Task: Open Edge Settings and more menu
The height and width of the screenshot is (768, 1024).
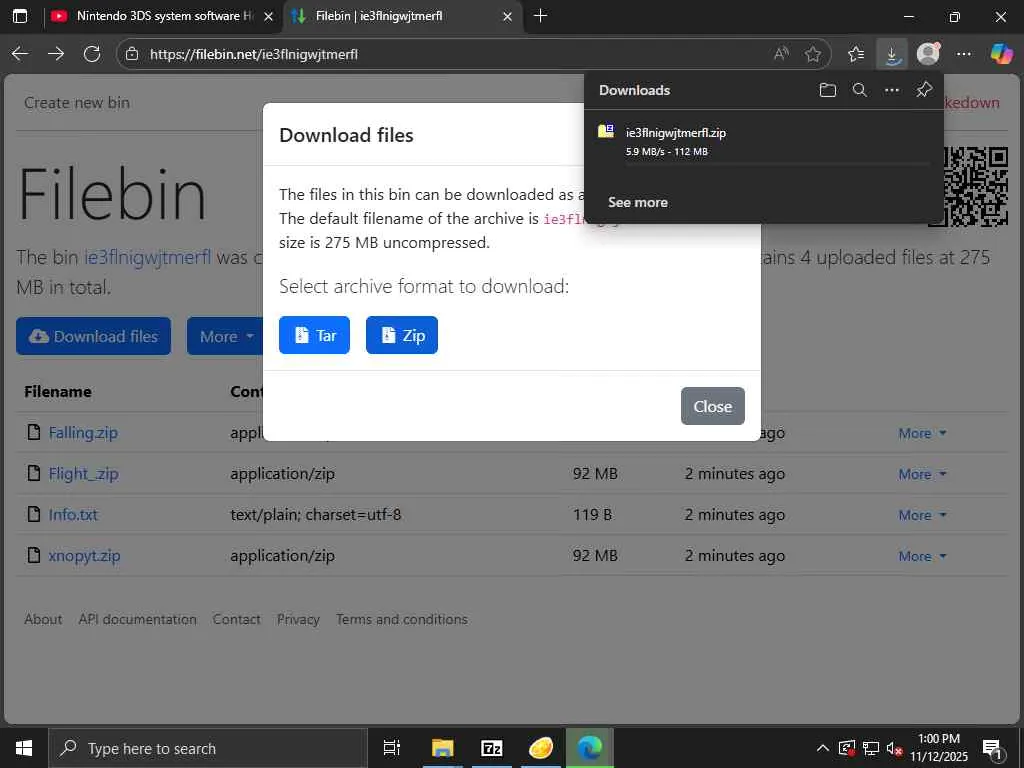Action: coord(963,54)
